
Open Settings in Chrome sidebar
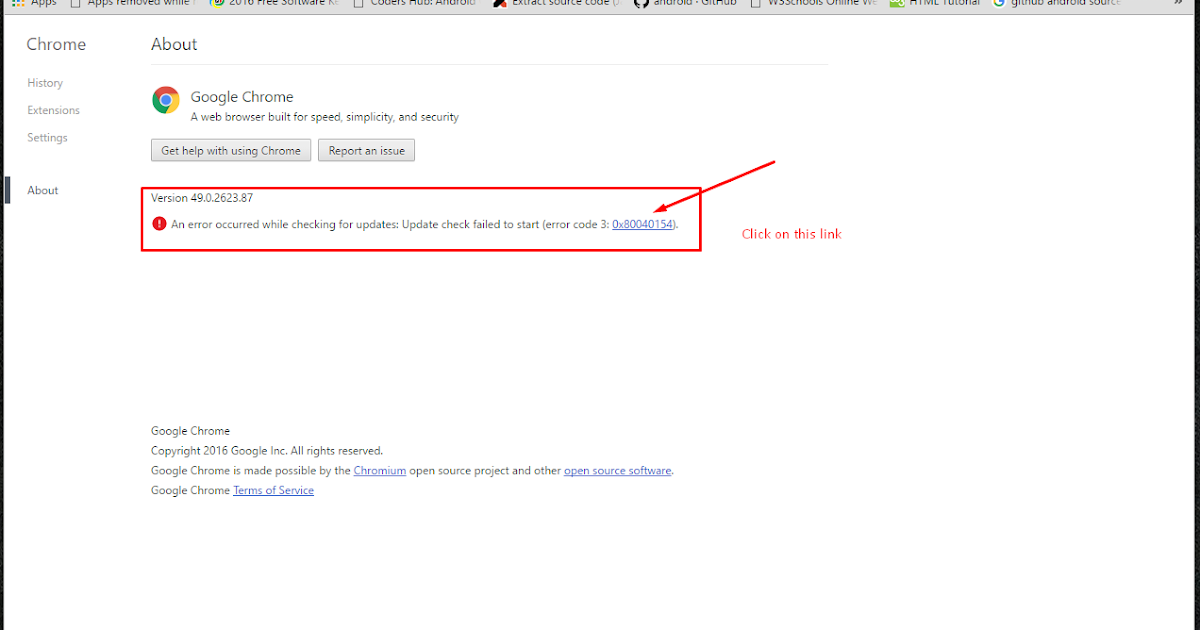tap(47, 137)
